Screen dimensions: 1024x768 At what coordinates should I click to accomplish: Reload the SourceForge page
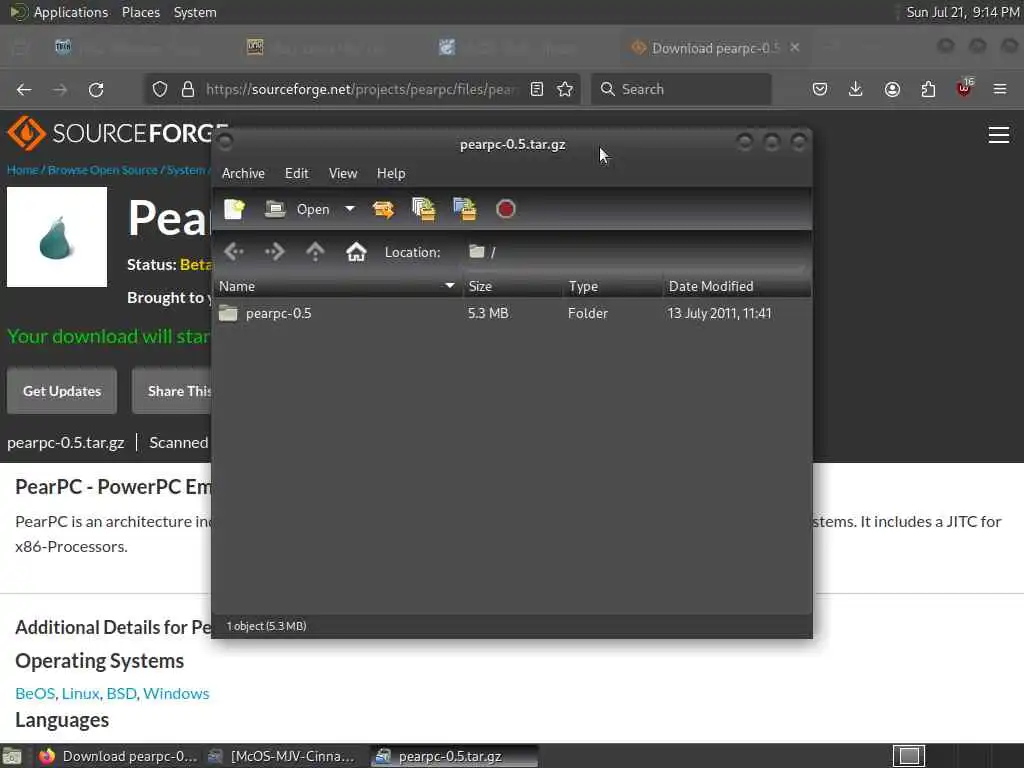pyautogui.click(x=96, y=89)
